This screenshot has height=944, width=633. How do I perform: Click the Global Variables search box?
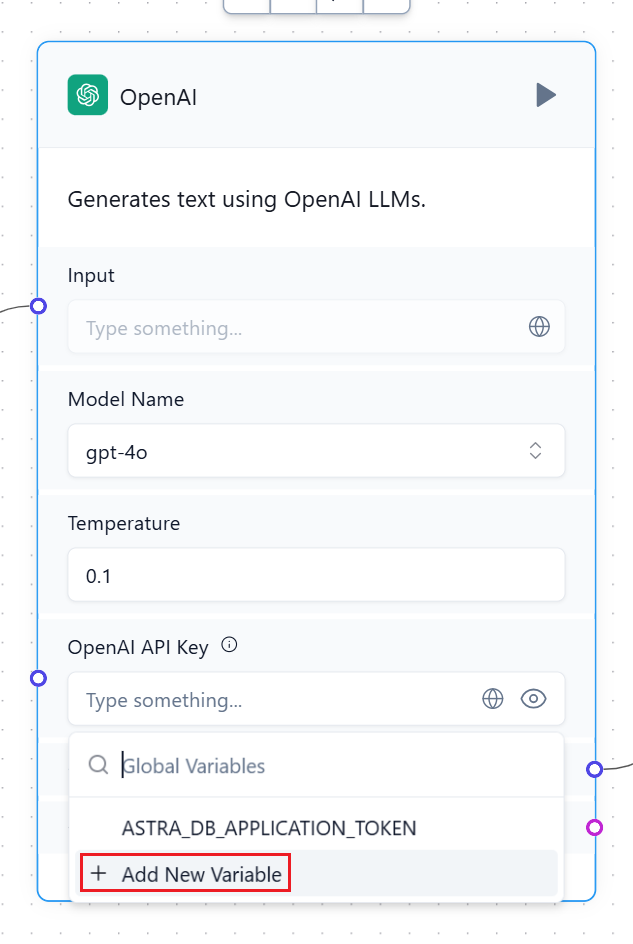click(x=316, y=766)
